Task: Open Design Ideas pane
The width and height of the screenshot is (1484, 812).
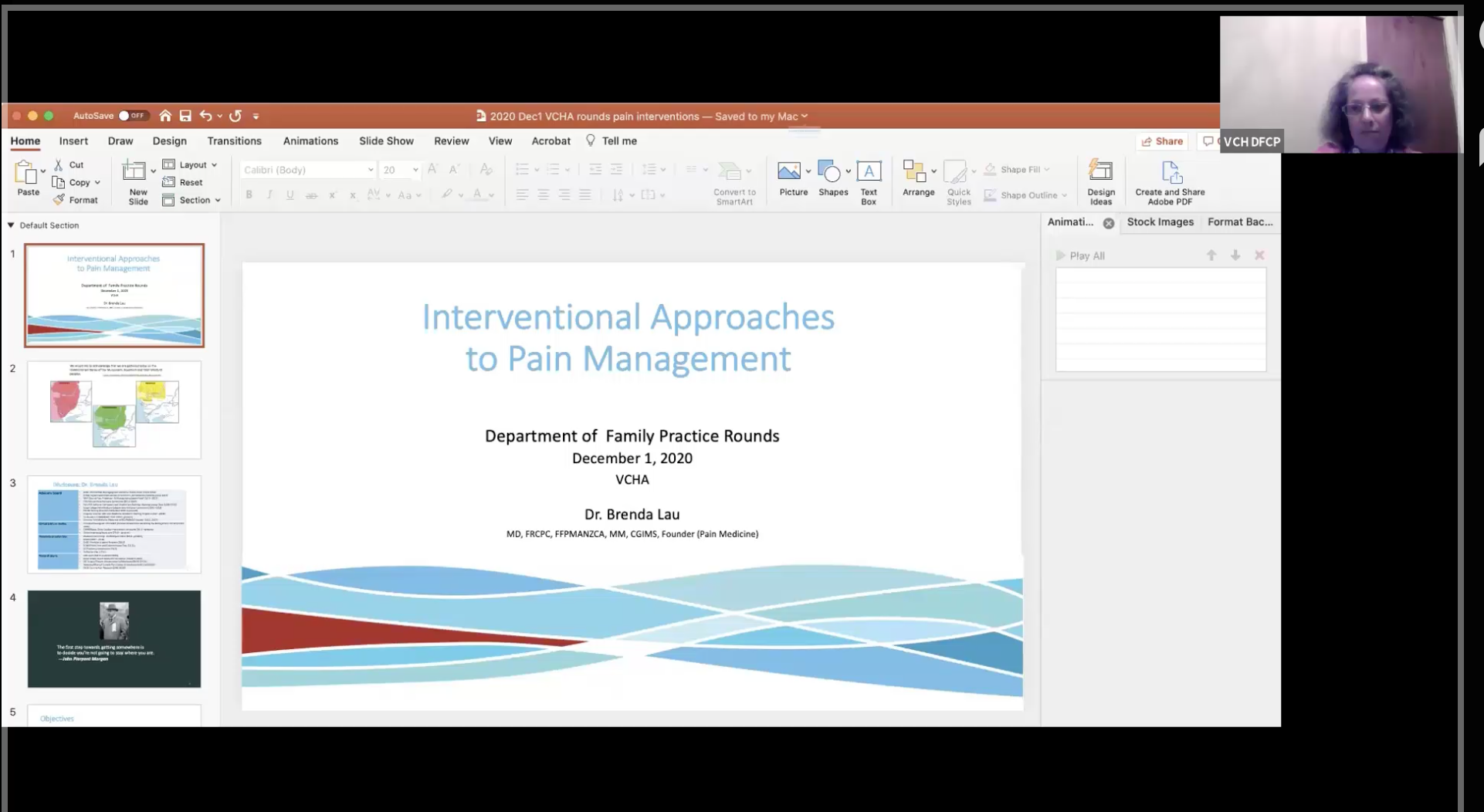Action: point(1100,172)
